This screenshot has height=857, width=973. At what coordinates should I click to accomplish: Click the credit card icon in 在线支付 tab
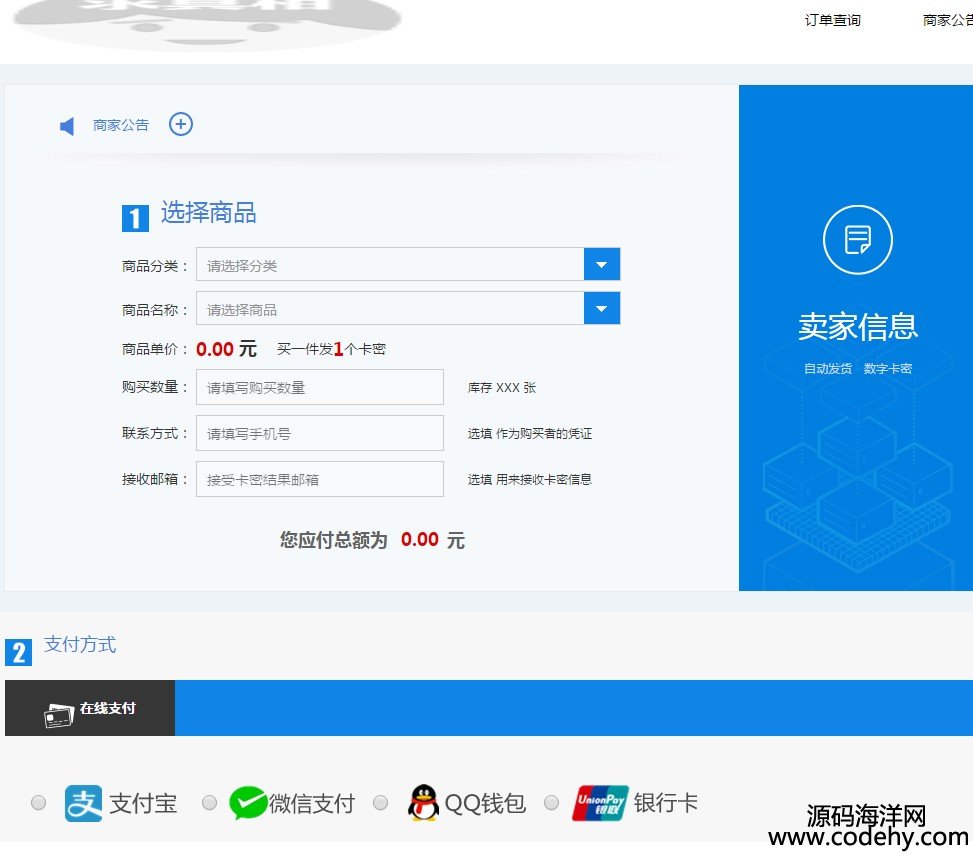point(59,715)
